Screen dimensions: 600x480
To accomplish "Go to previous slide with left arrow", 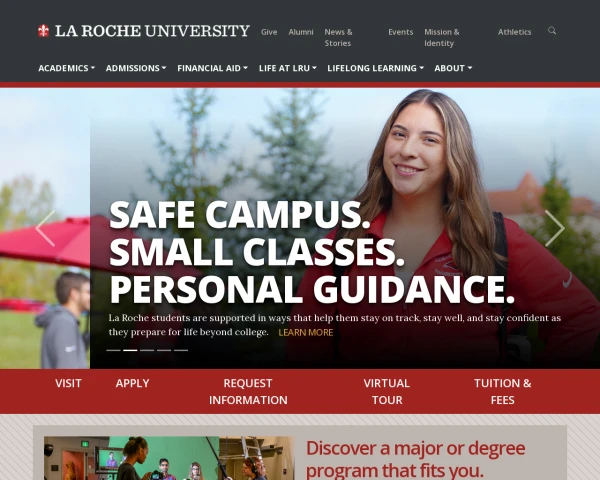I will pyautogui.click(x=45, y=228).
